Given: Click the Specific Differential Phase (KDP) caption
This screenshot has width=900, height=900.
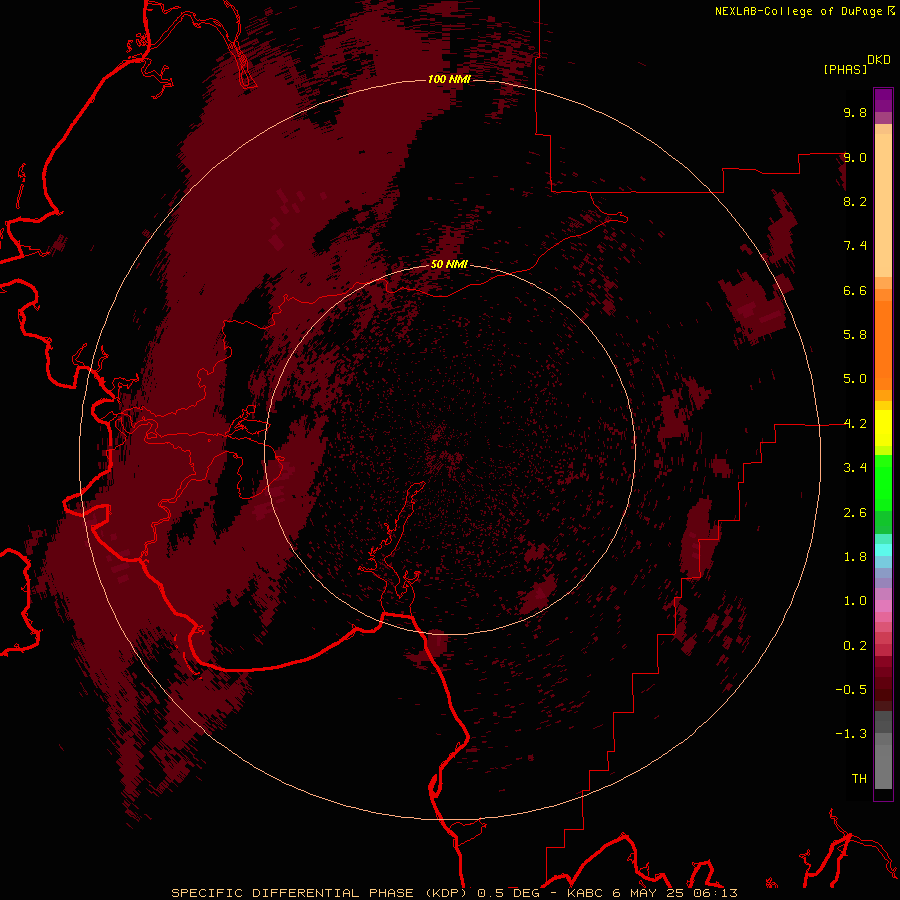Looking at the screenshot, I should (x=321, y=893).
